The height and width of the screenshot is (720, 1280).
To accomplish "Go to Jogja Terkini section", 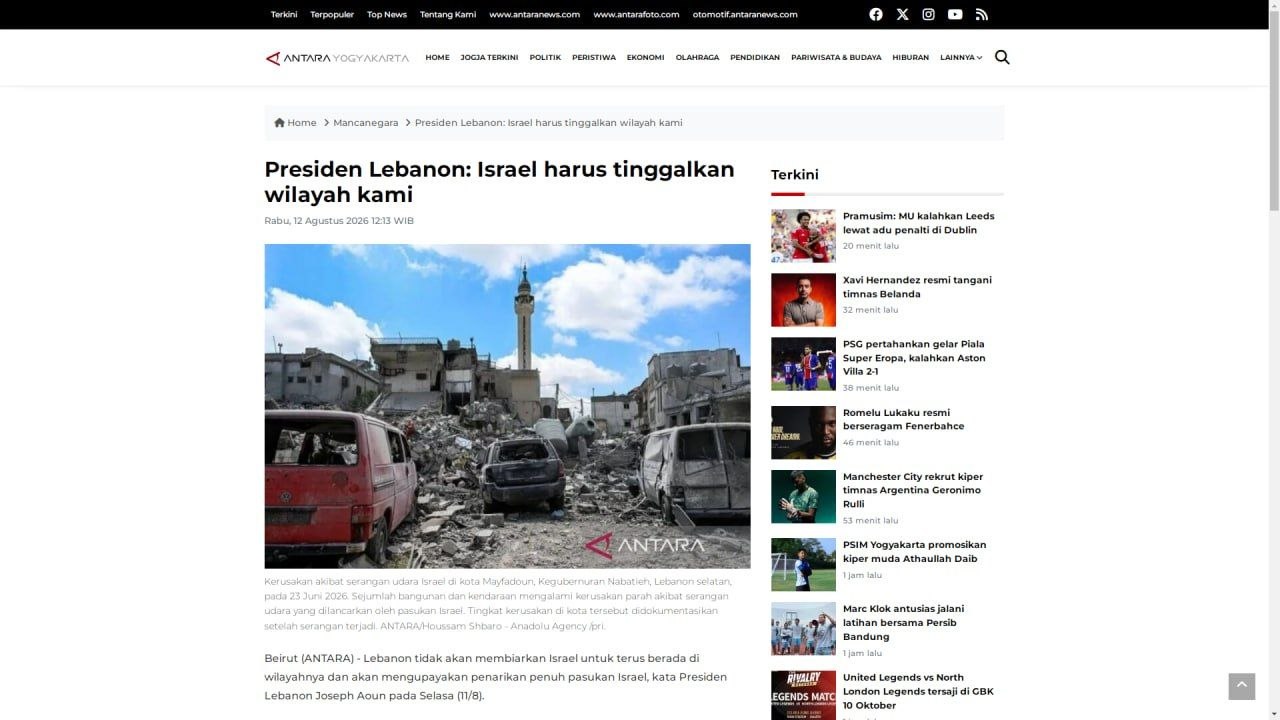I will point(490,58).
